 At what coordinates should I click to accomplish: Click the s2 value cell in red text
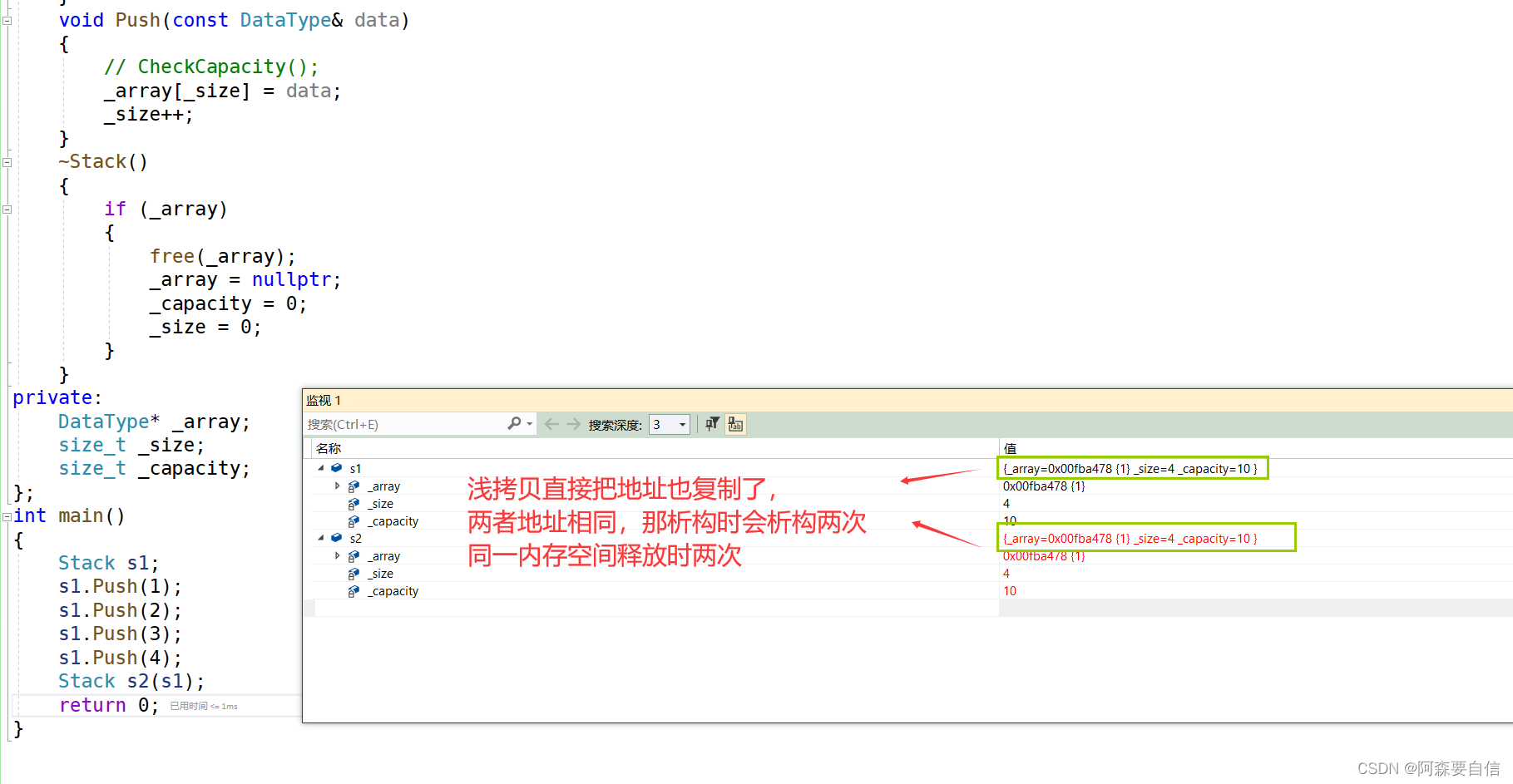pos(1130,539)
